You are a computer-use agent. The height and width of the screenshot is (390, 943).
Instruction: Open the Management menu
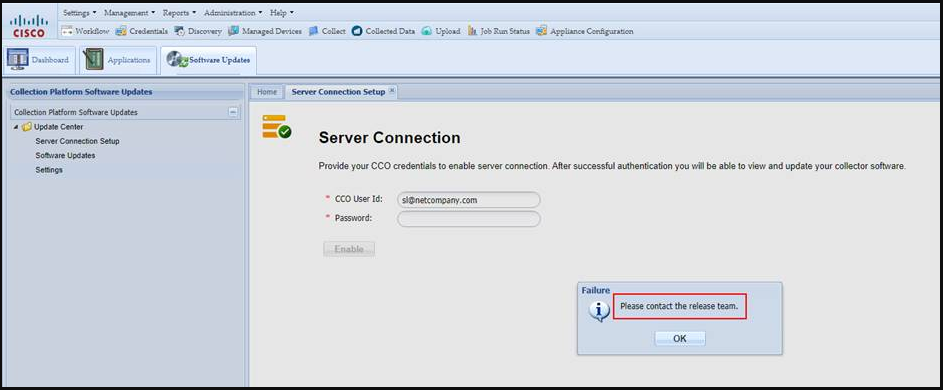129,13
